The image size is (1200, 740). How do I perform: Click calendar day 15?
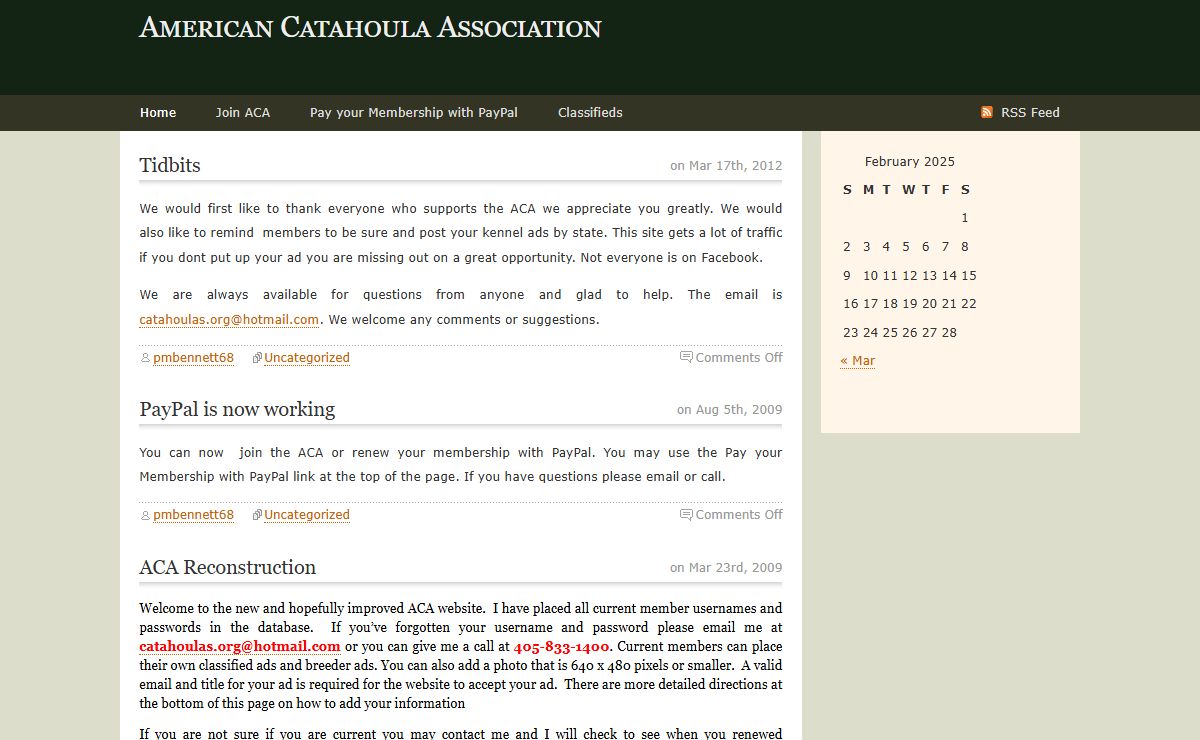pyautogui.click(x=969, y=276)
